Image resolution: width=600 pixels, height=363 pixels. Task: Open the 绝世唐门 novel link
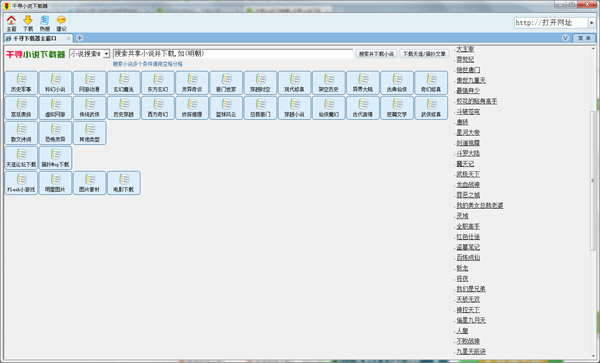click(x=468, y=70)
